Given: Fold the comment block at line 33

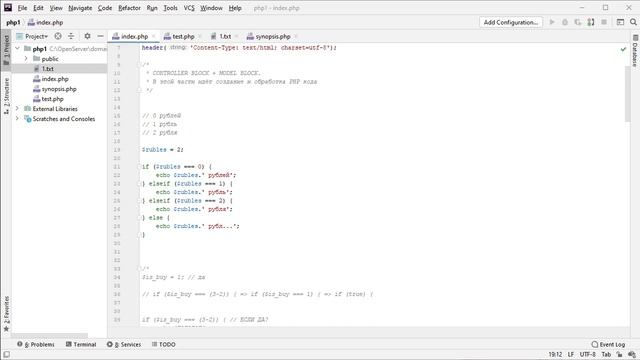Looking at the screenshot, I should (x=139, y=269).
